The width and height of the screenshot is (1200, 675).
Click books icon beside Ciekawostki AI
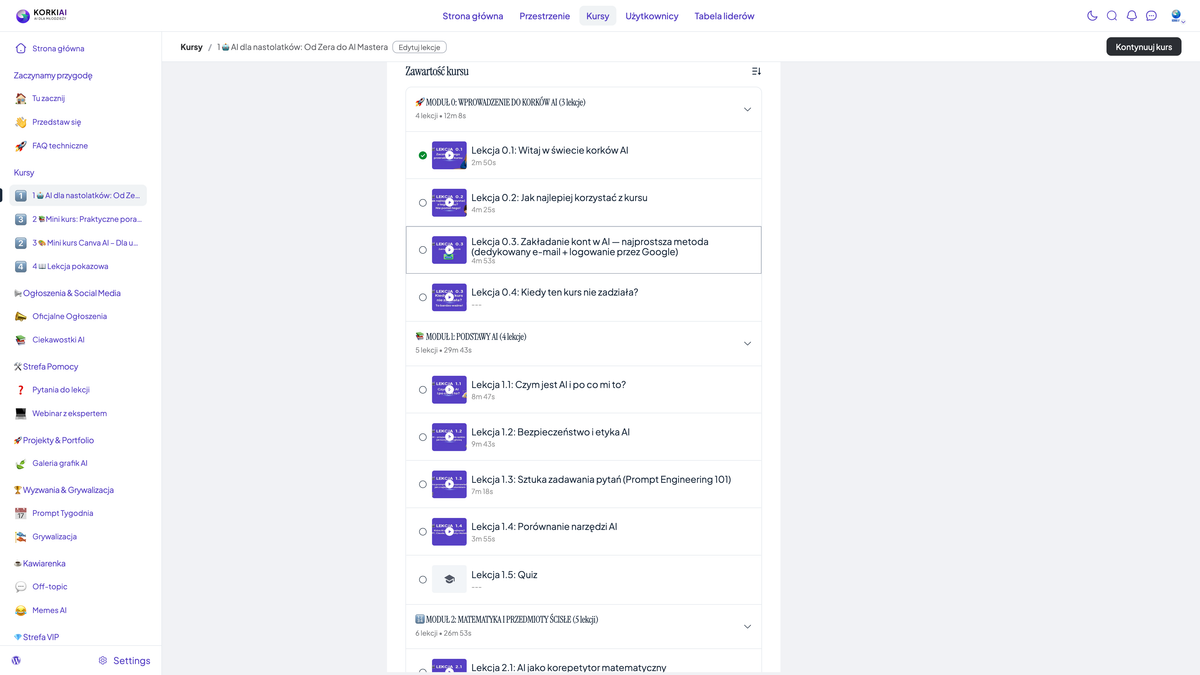coord(21,340)
